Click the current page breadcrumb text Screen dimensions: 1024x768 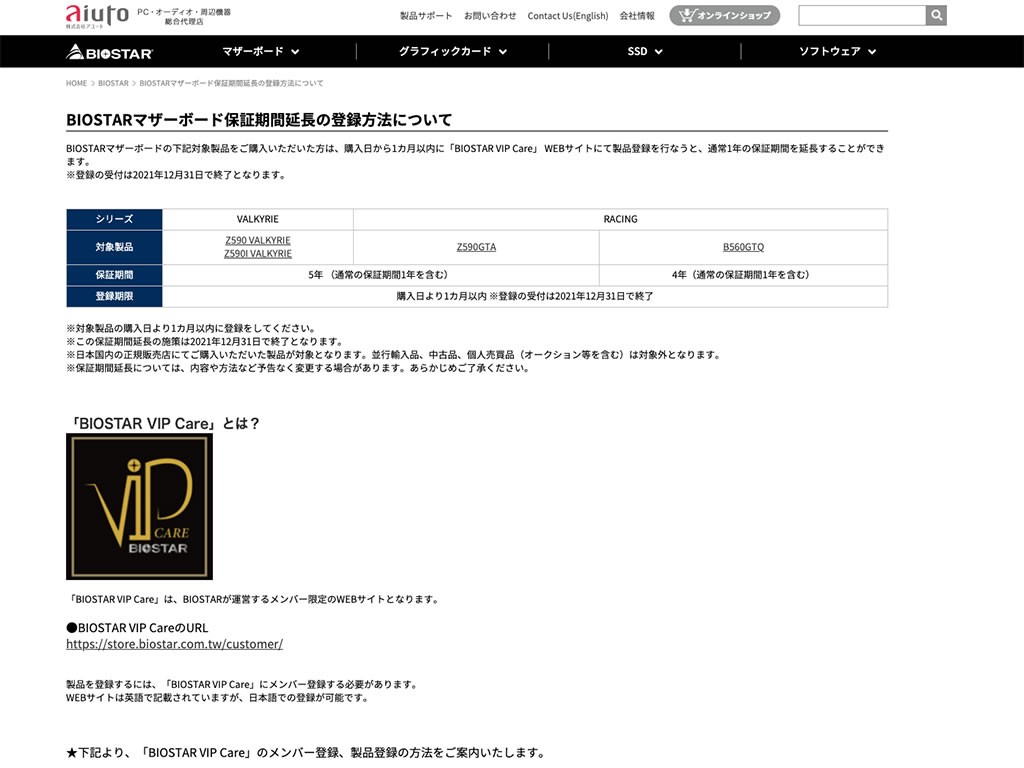(231, 83)
